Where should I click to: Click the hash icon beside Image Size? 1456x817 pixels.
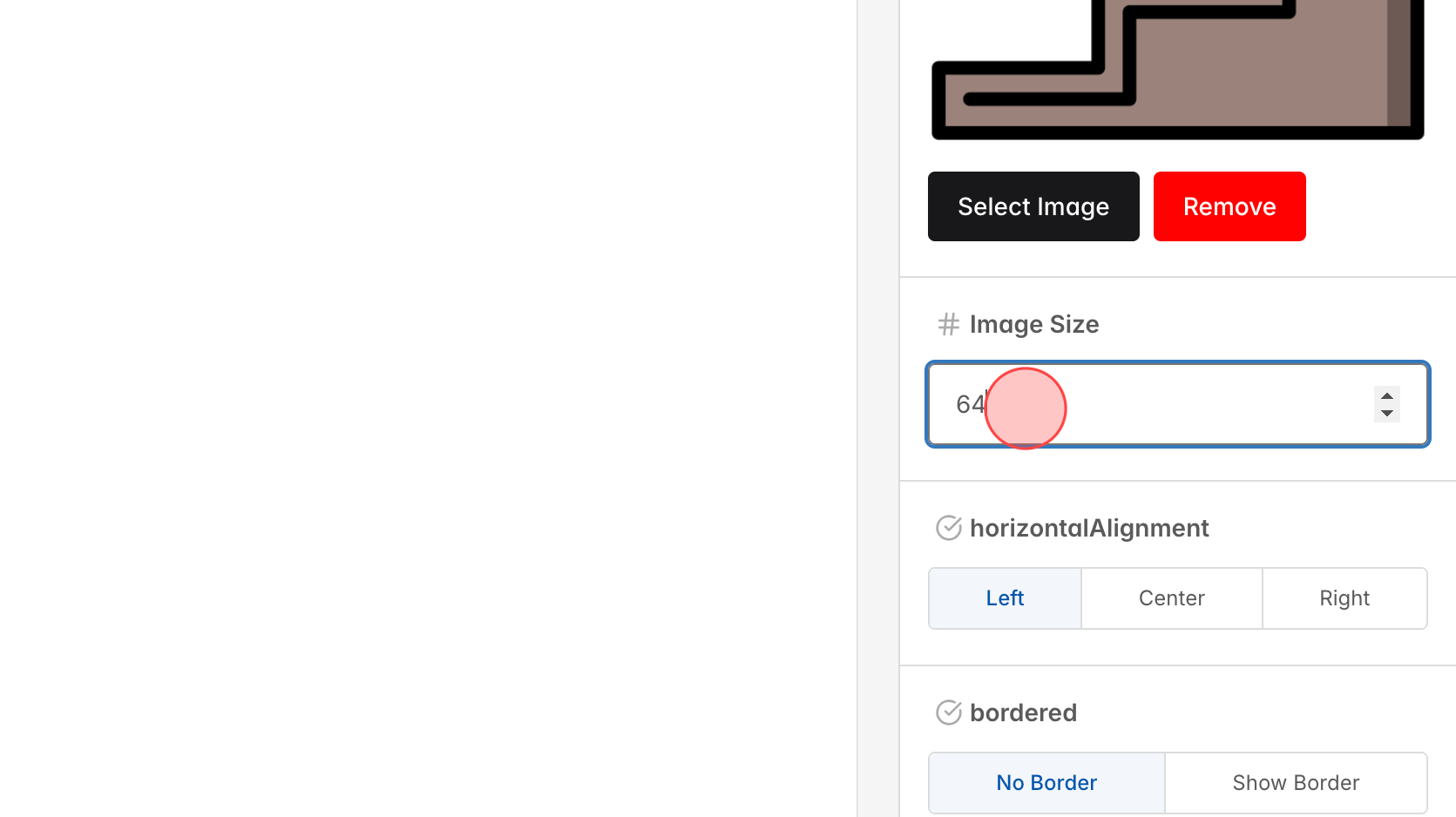pos(948,324)
